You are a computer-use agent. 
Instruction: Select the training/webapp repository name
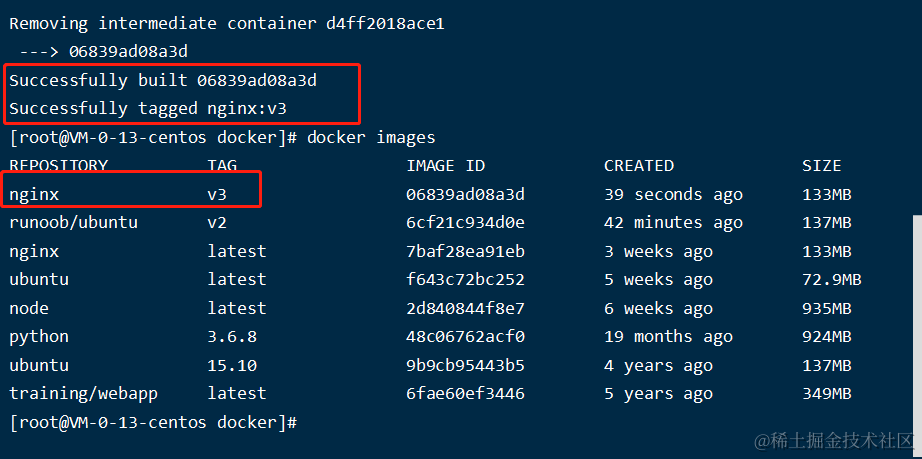(83, 393)
